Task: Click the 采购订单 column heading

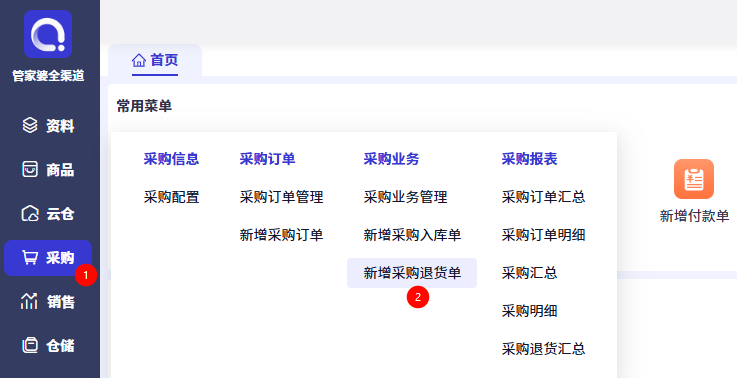Action: 267,159
